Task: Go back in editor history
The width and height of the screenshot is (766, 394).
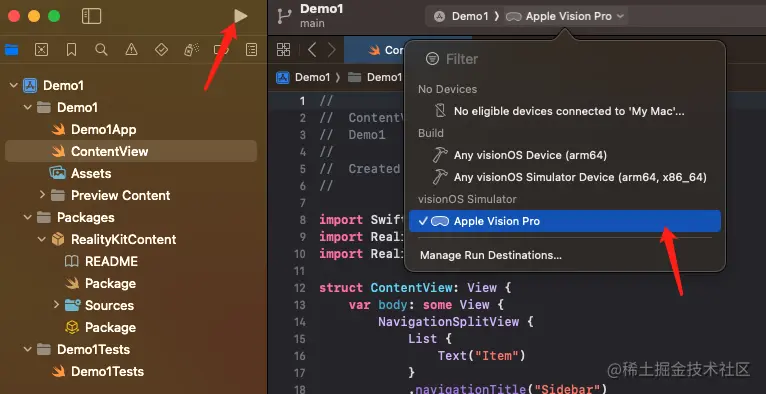Action: 312,49
